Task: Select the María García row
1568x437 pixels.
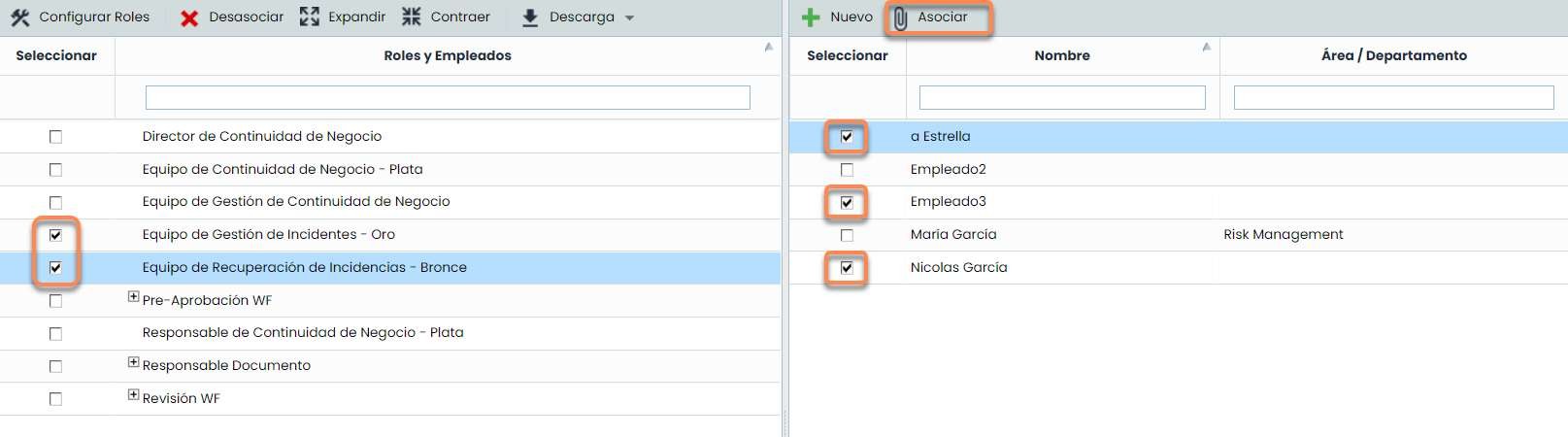Action: coord(953,235)
